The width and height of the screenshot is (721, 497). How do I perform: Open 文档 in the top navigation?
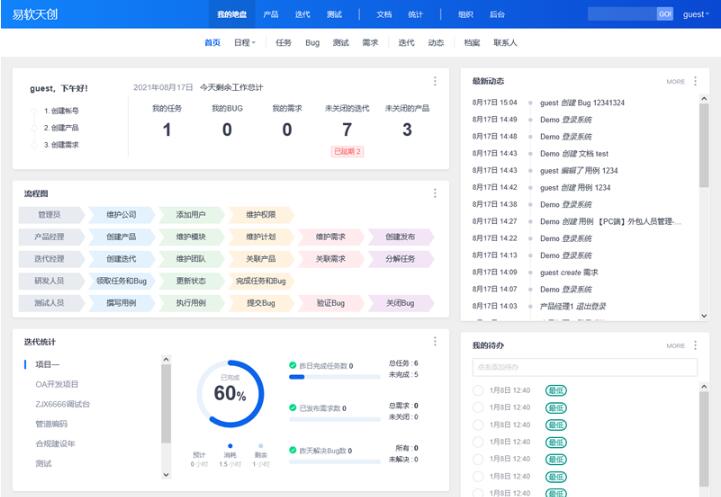point(384,14)
